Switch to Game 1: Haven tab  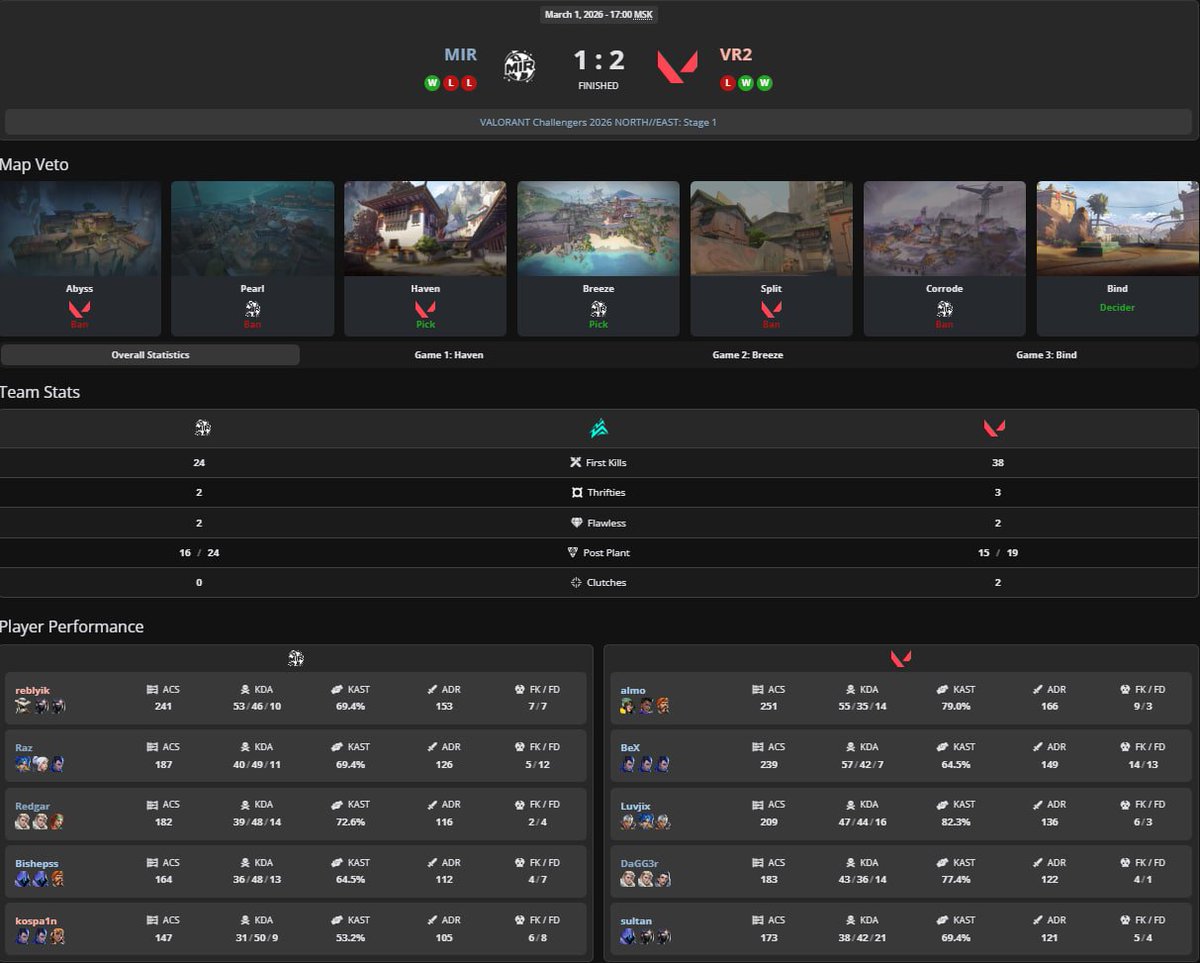pyautogui.click(x=449, y=355)
